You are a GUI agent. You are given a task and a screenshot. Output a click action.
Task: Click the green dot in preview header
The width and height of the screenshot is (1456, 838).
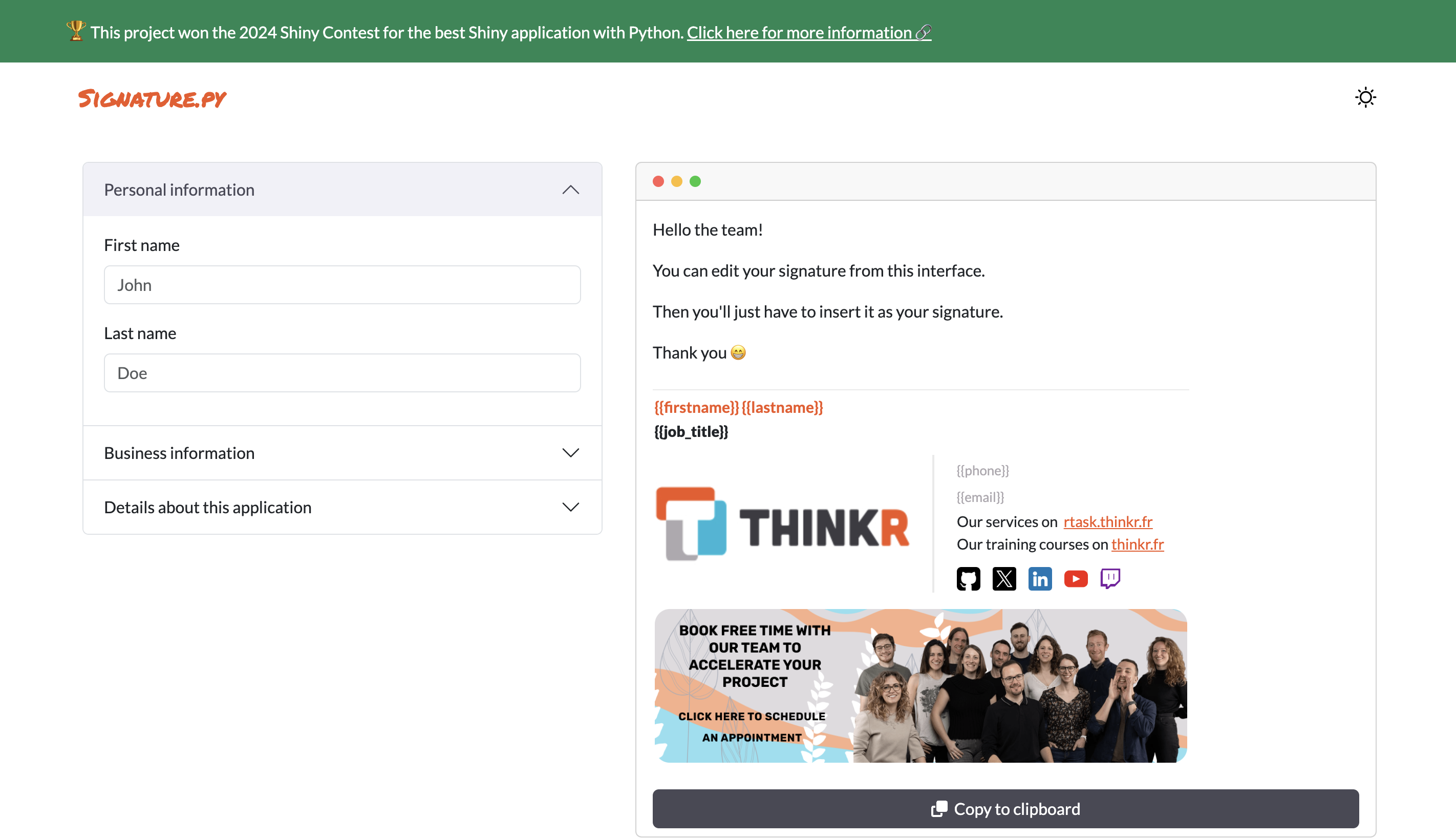click(695, 181)
